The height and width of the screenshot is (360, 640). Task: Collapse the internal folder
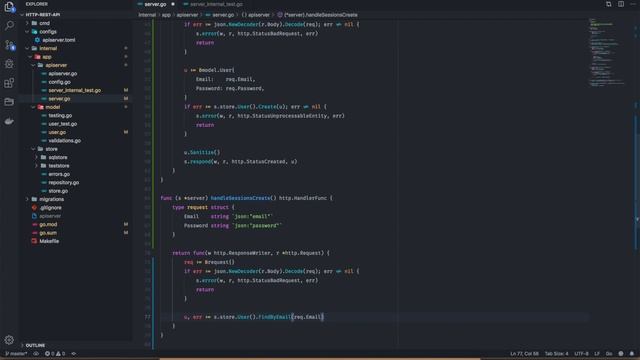click(x=48, y=48)
